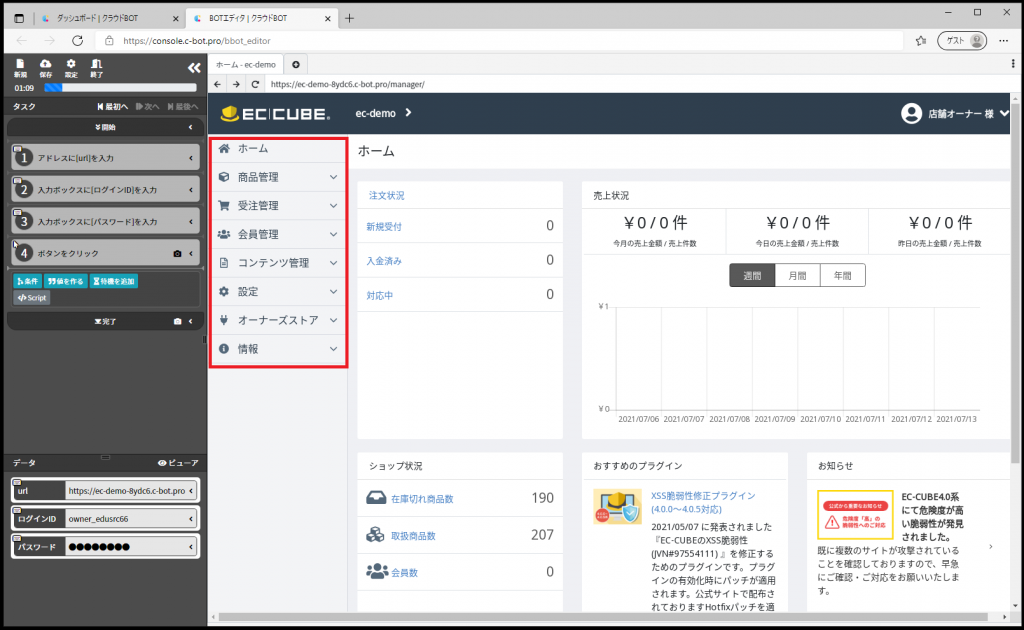Viewport: 1024px width, 630px height.
Task: Click the vulnerability notice warning thumbnail
Action: 855,515
